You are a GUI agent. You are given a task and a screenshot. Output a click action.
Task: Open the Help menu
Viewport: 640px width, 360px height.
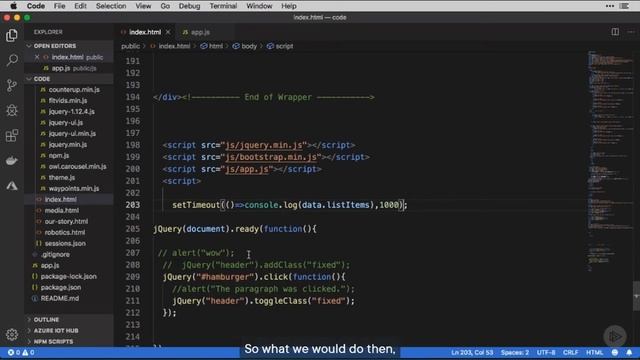tap(289, 6)
